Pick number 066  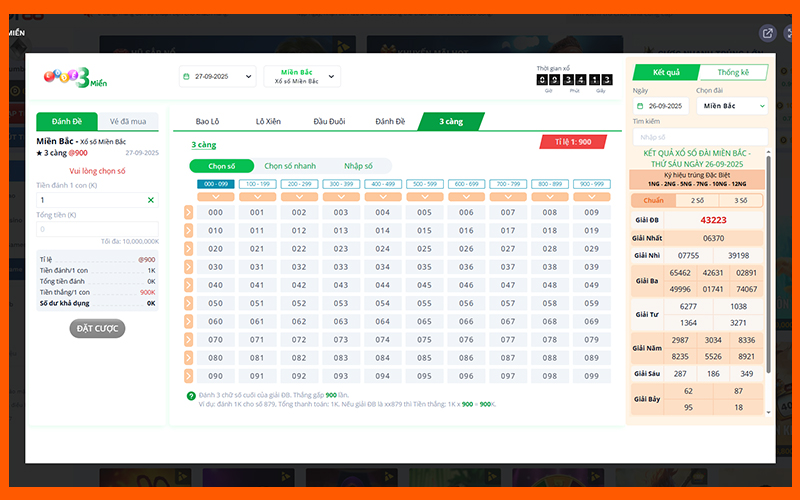(x=466, y=321)
